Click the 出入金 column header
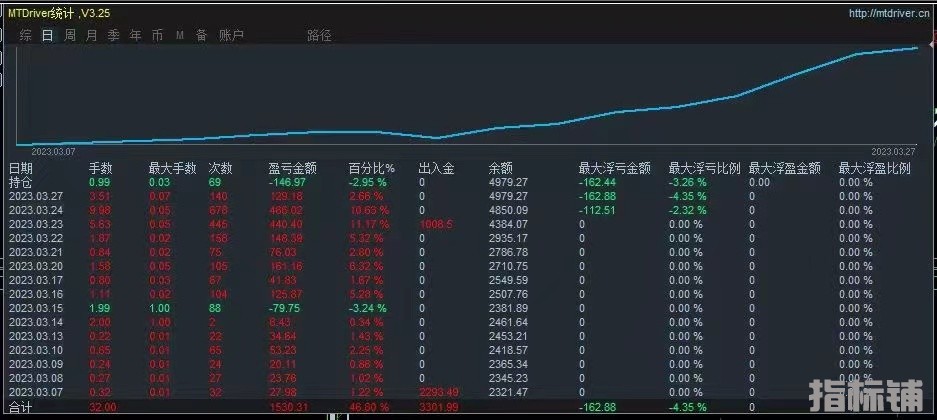This screenshot has width=937, height=420. [x=436, y=169]
